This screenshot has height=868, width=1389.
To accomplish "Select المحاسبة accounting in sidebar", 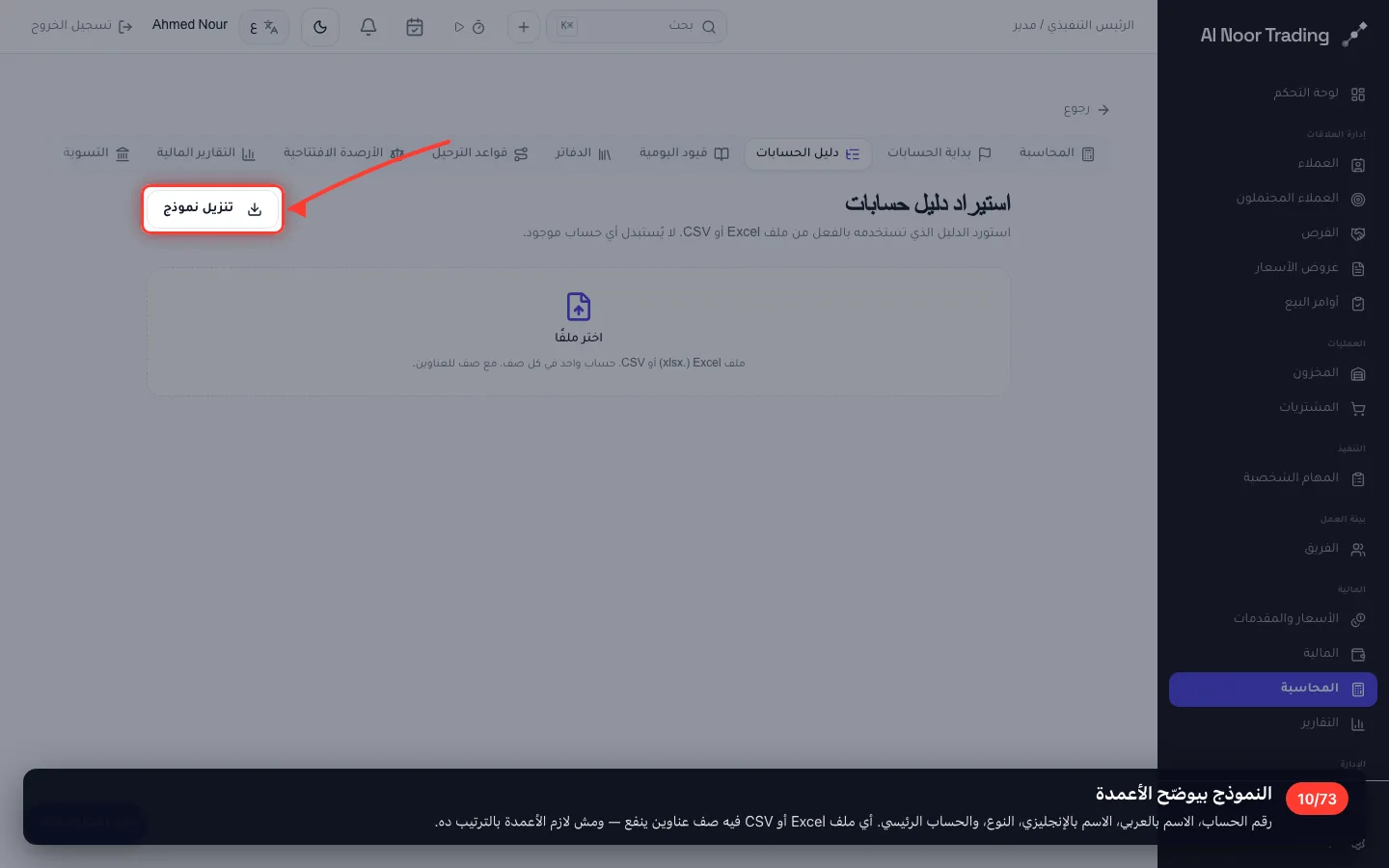I will tap(1273, 689).
